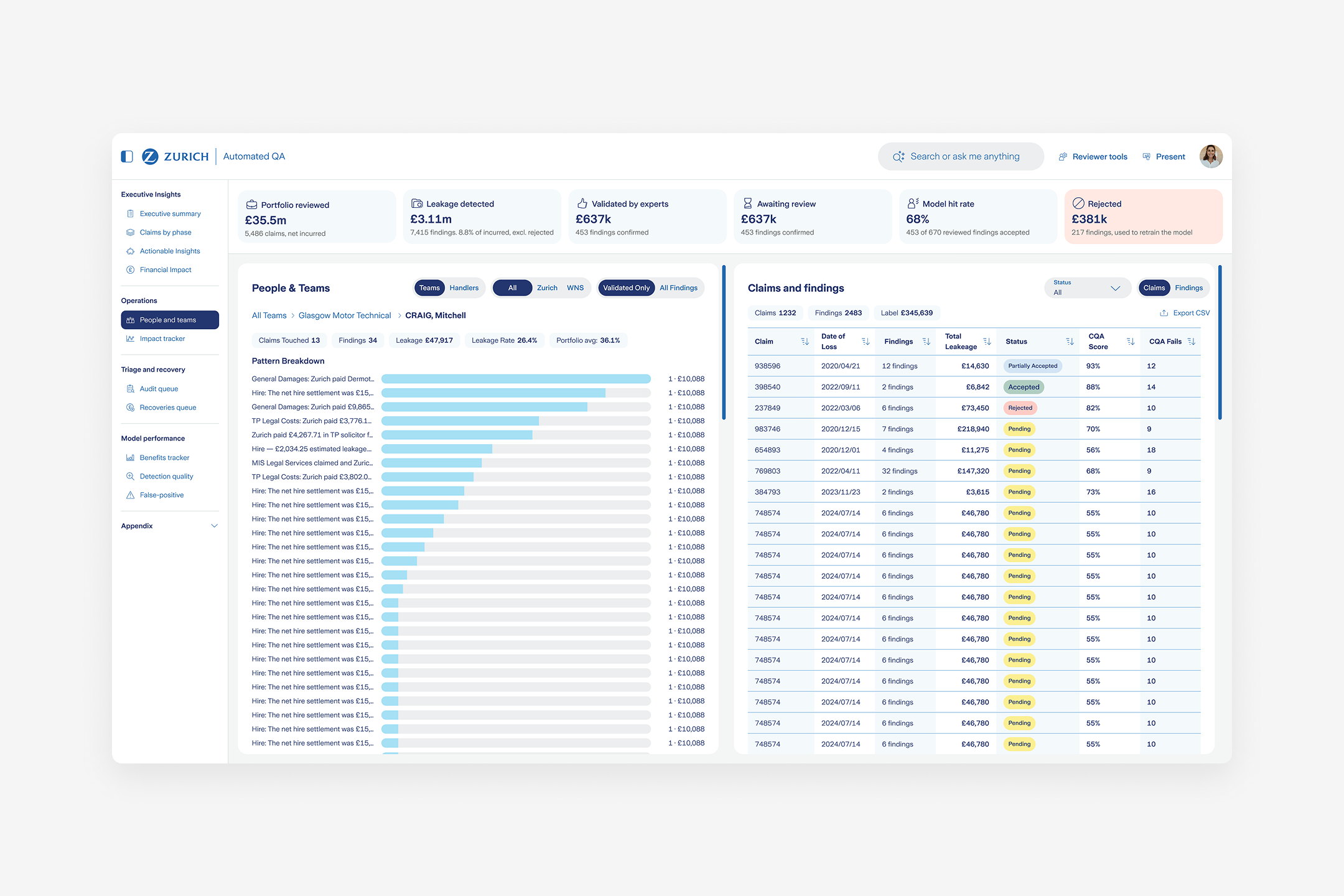
Task: Click the Reviewer tools button
Action: (x=1093, y=157)
